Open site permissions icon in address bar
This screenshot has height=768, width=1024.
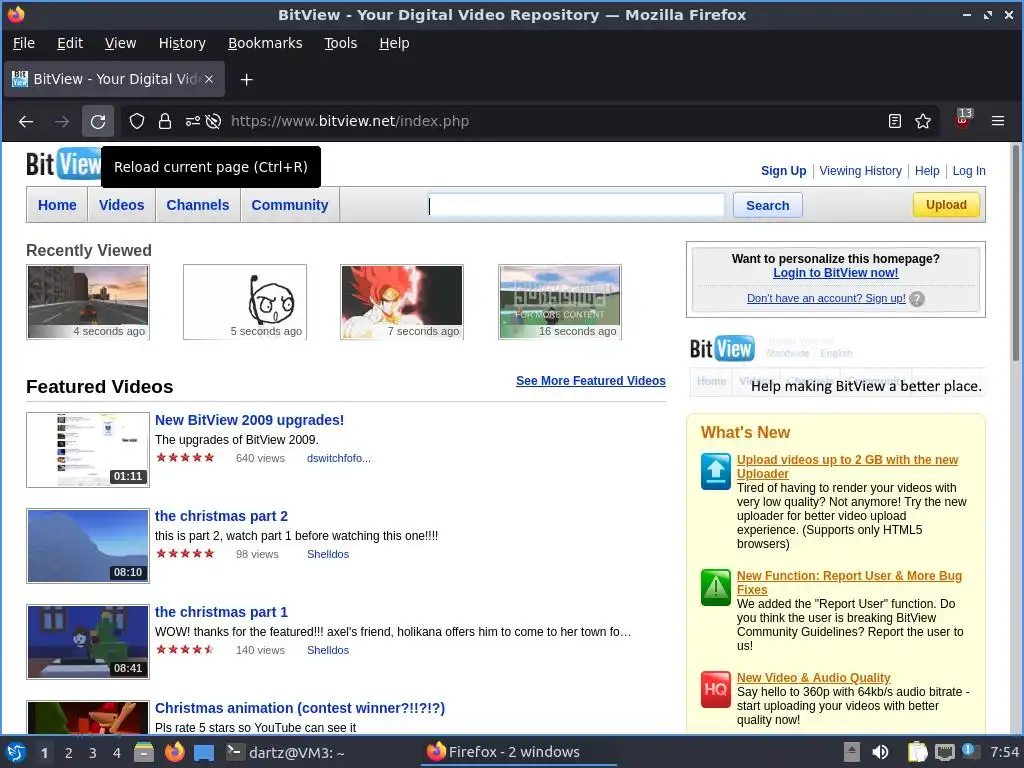pyautogui.click(x=193, y=121)
